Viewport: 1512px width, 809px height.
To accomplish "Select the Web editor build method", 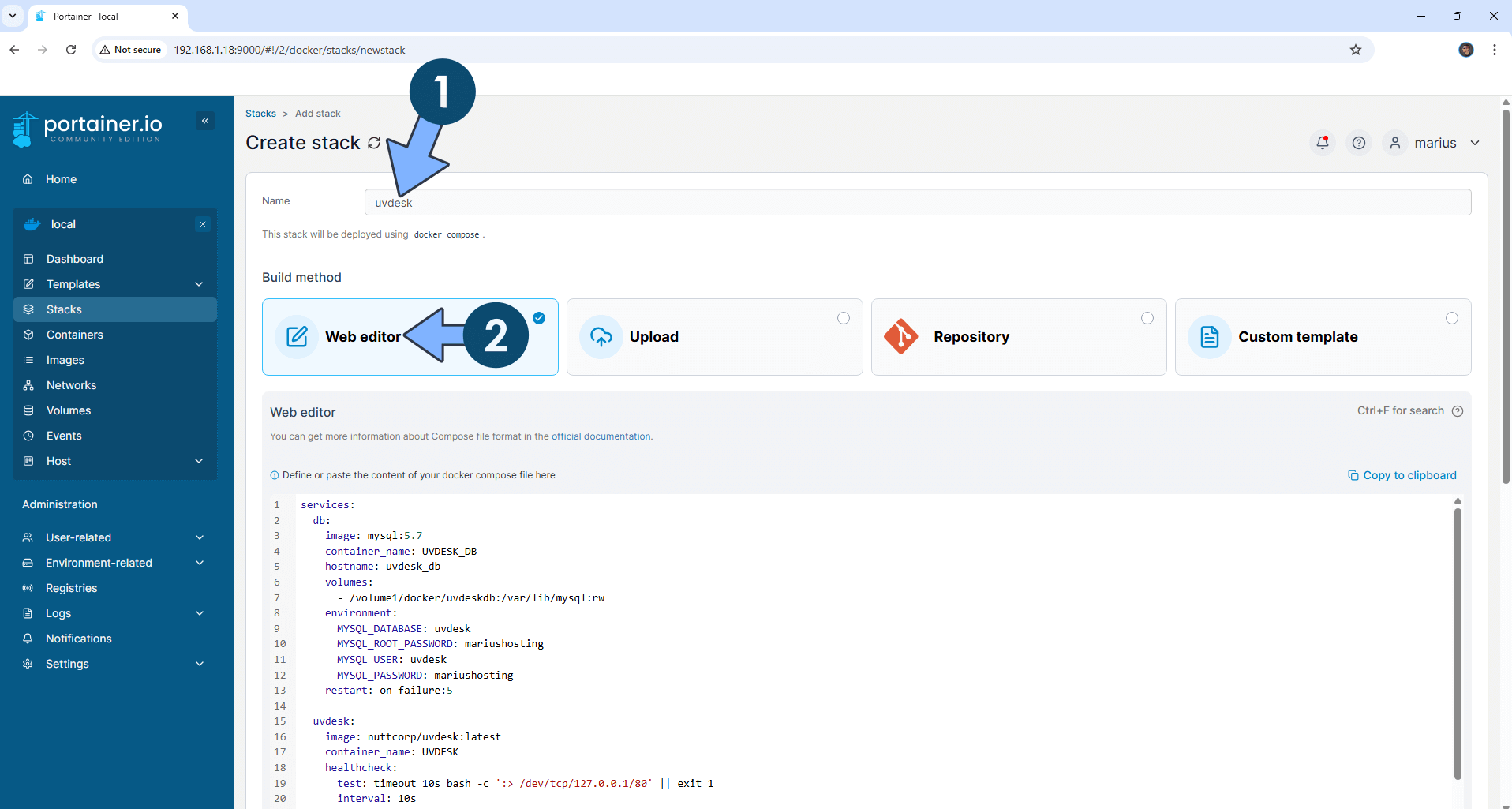I will (410, 337).
